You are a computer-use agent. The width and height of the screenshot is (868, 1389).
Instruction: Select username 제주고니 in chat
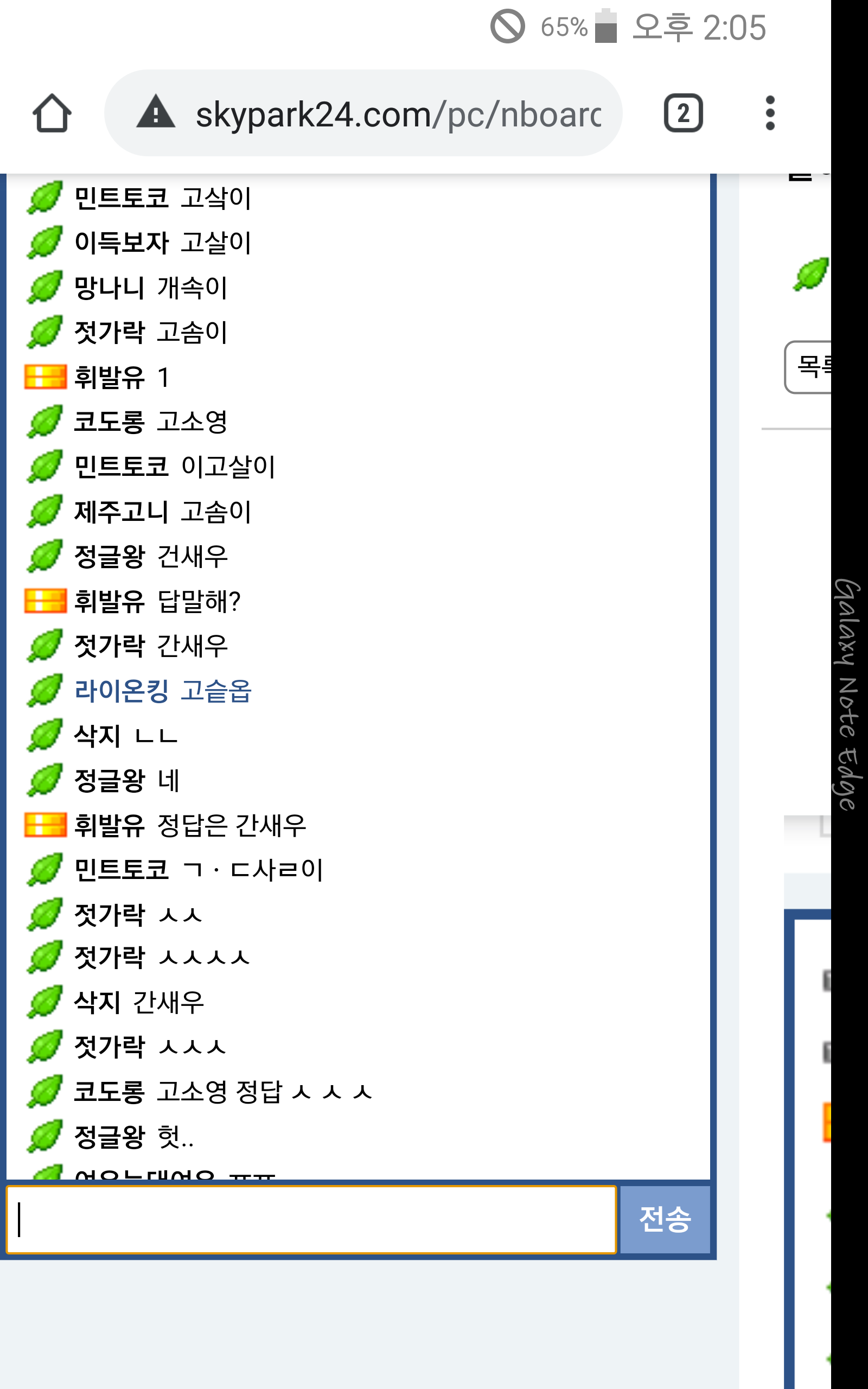[121, 512]
